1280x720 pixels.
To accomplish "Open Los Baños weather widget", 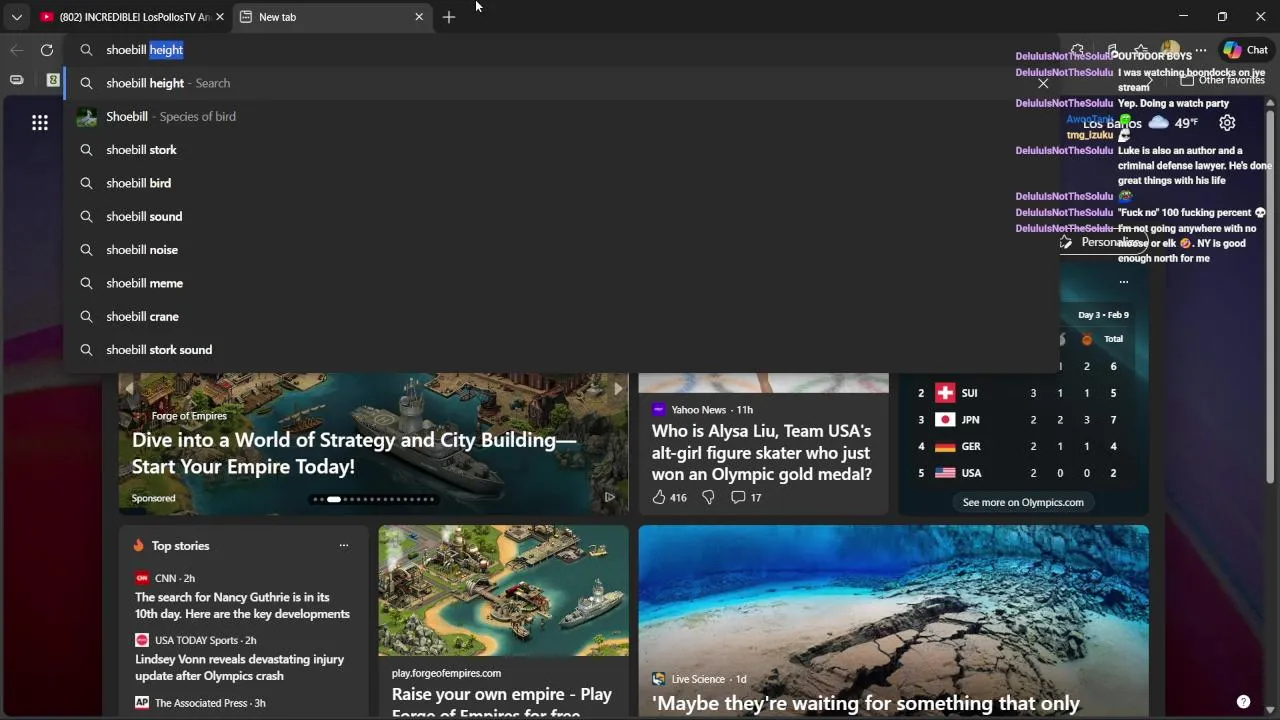I will pos(1140,123).
